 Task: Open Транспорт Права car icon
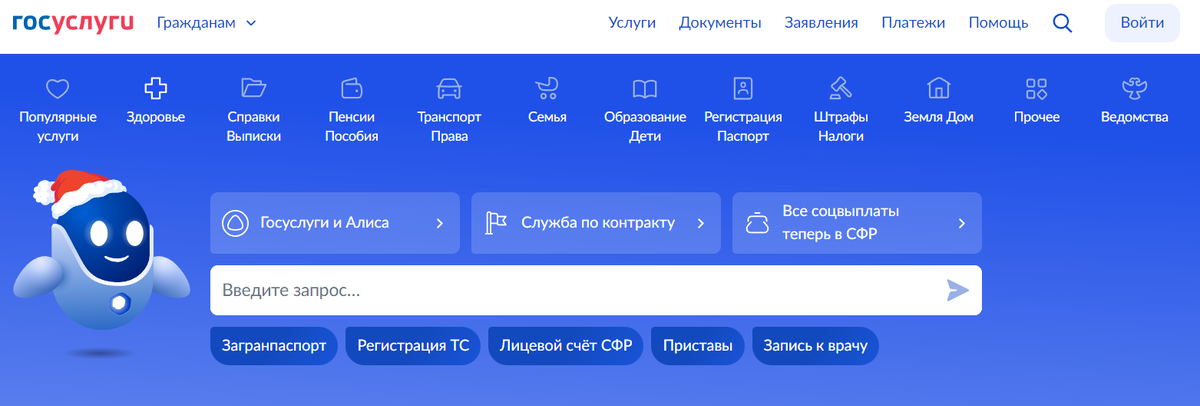[449, 89]
